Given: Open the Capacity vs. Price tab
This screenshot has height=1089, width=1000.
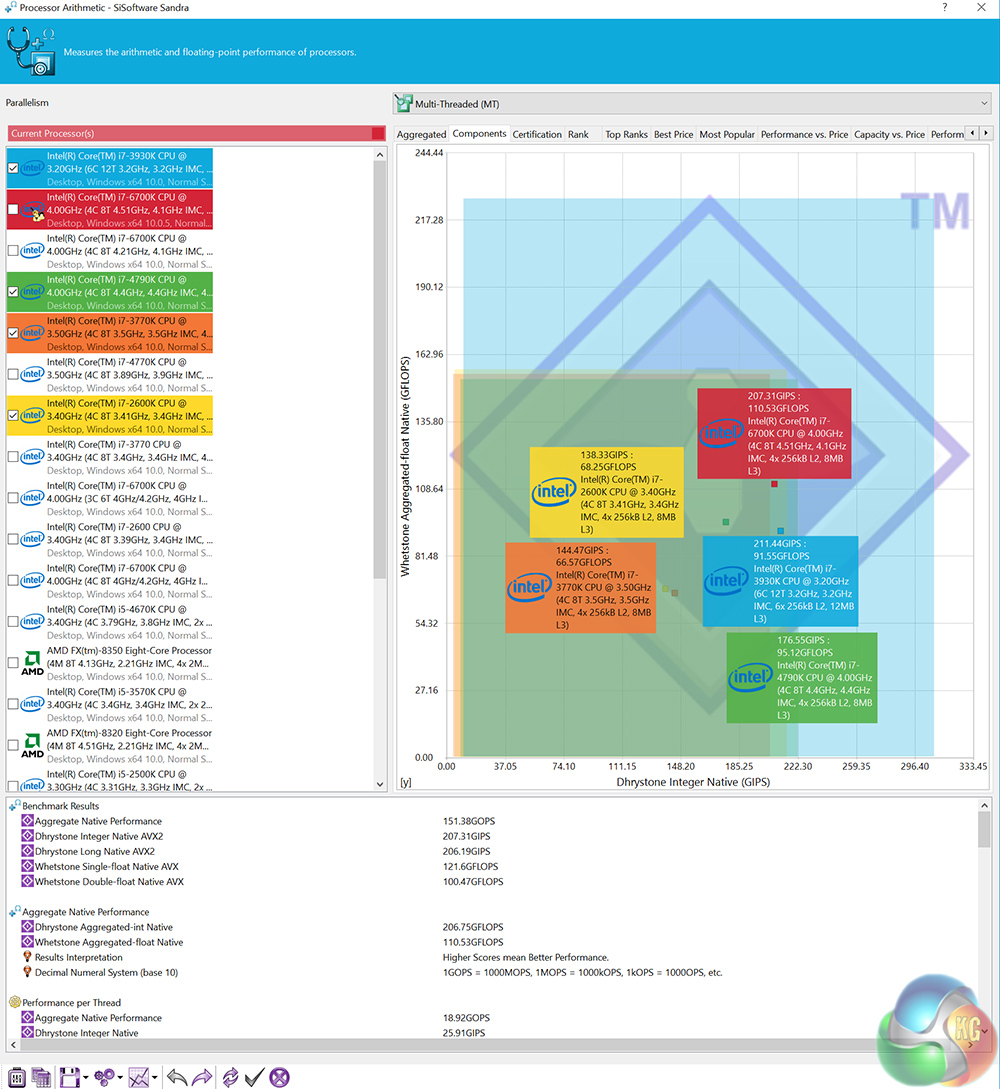Looking at the screenshot, I should 890,134.
